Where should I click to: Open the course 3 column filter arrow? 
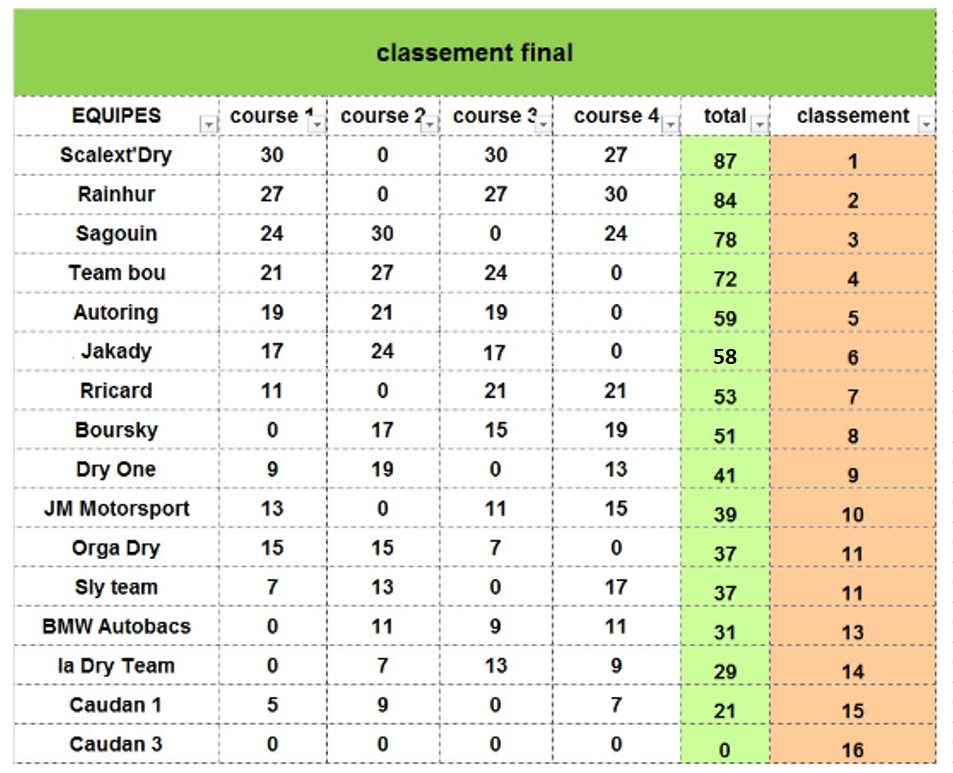tap(541, 125)
